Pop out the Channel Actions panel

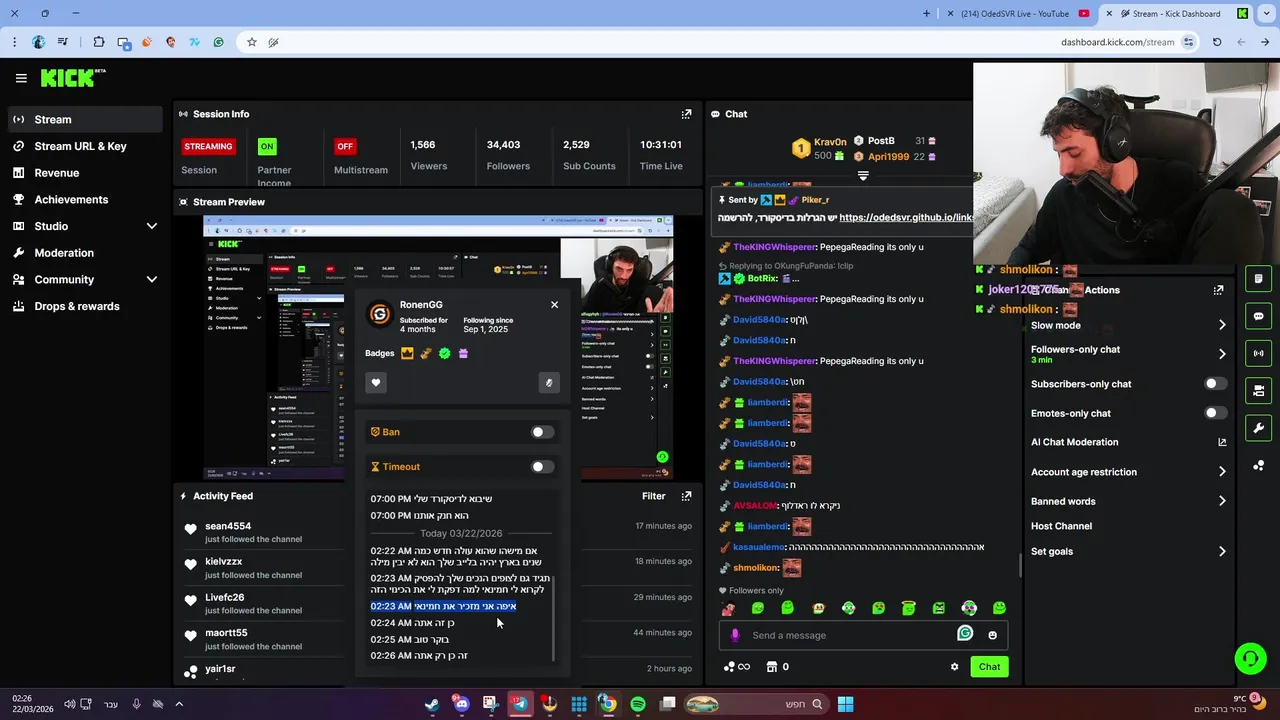pos(1218,290)
